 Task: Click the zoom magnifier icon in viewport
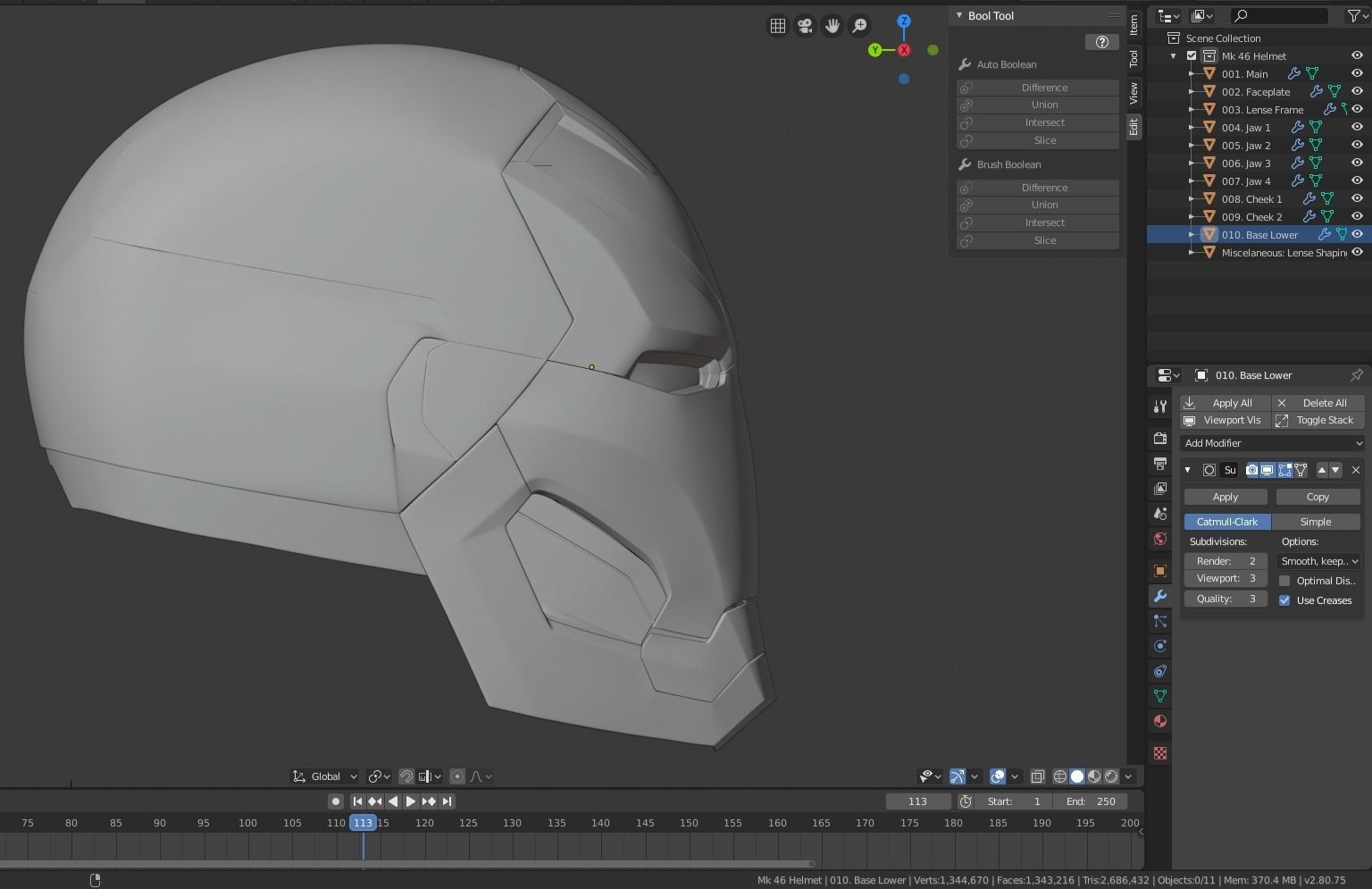pyautogui.click(x=859, y=26)
